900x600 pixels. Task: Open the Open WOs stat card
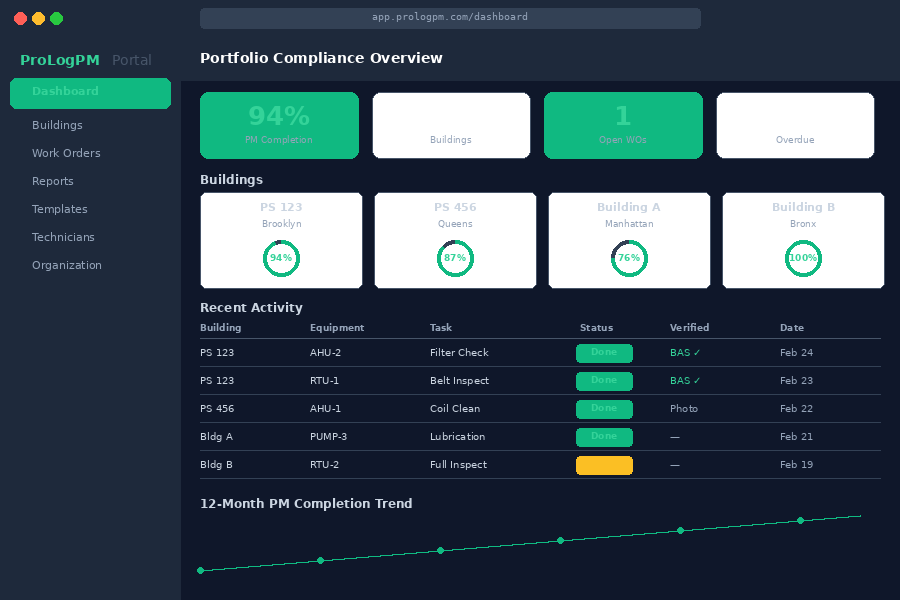click(623, 125)
